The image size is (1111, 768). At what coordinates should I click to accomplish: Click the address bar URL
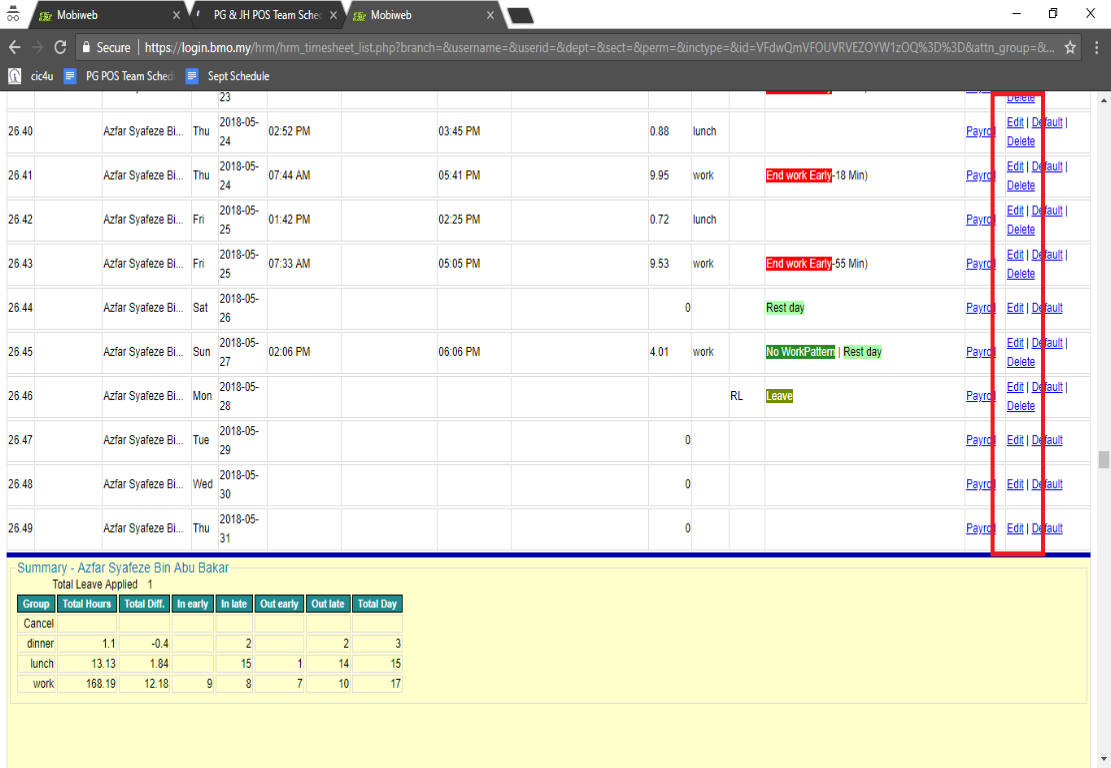599,47
